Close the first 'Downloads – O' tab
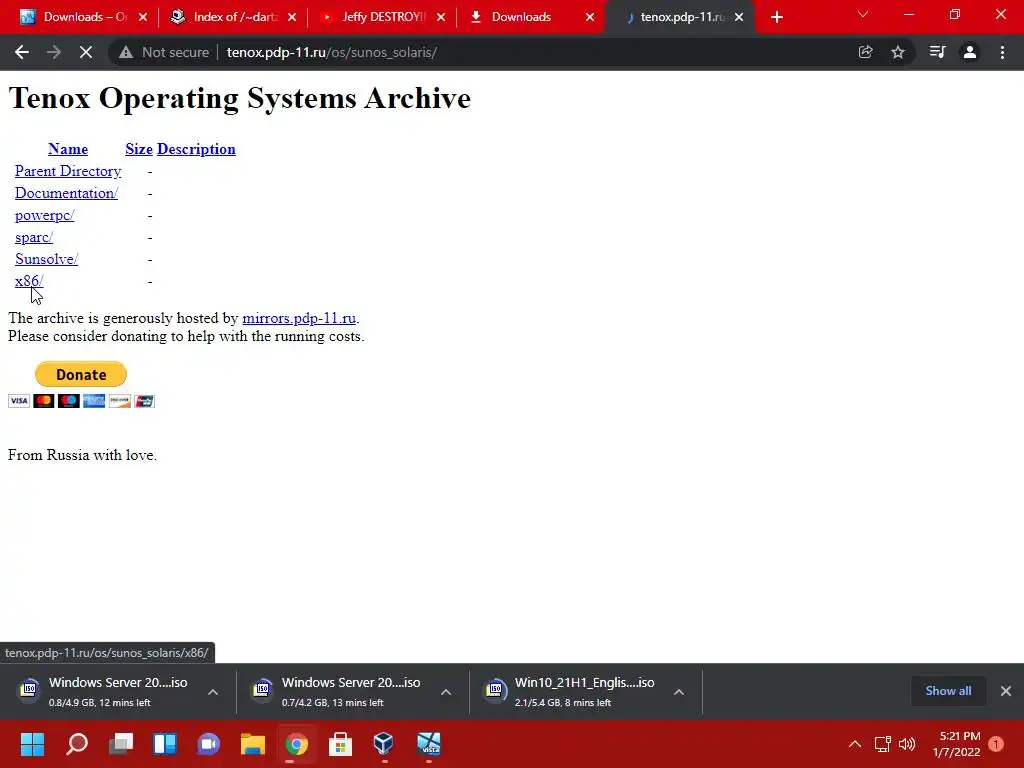The width and height of the screenshot is (1024, 768). [143, 17]
